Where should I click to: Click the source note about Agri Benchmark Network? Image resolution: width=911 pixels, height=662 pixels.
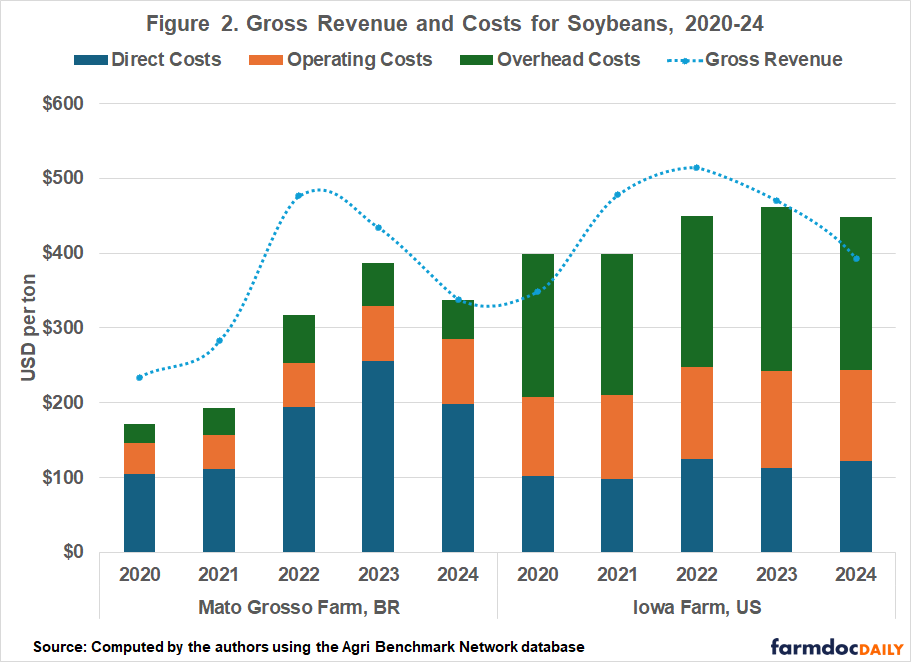point(308,646)
